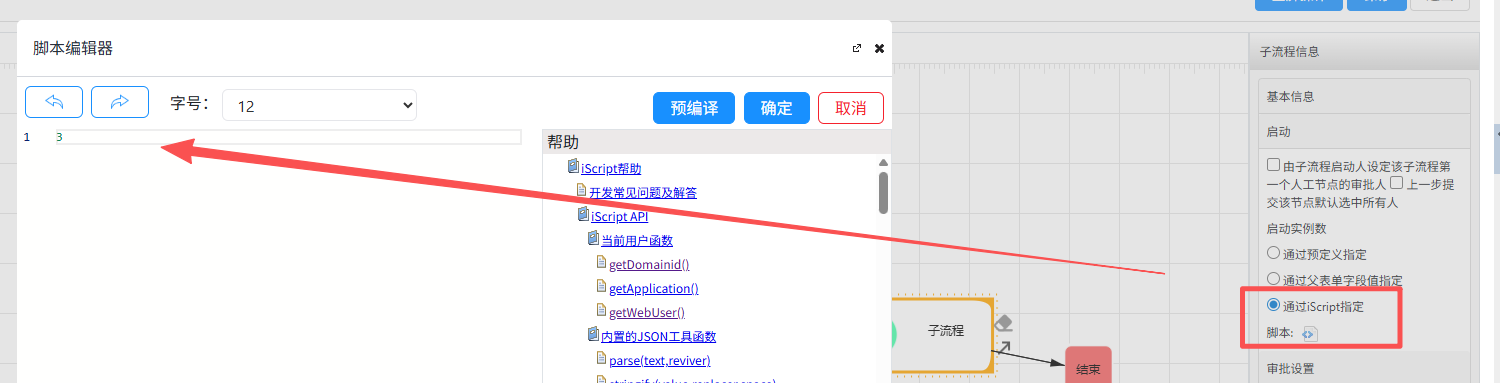The image size is (1500, 383).
Task: Click the eraser icon next to 子流程 node
Action: pos(1005,322)
